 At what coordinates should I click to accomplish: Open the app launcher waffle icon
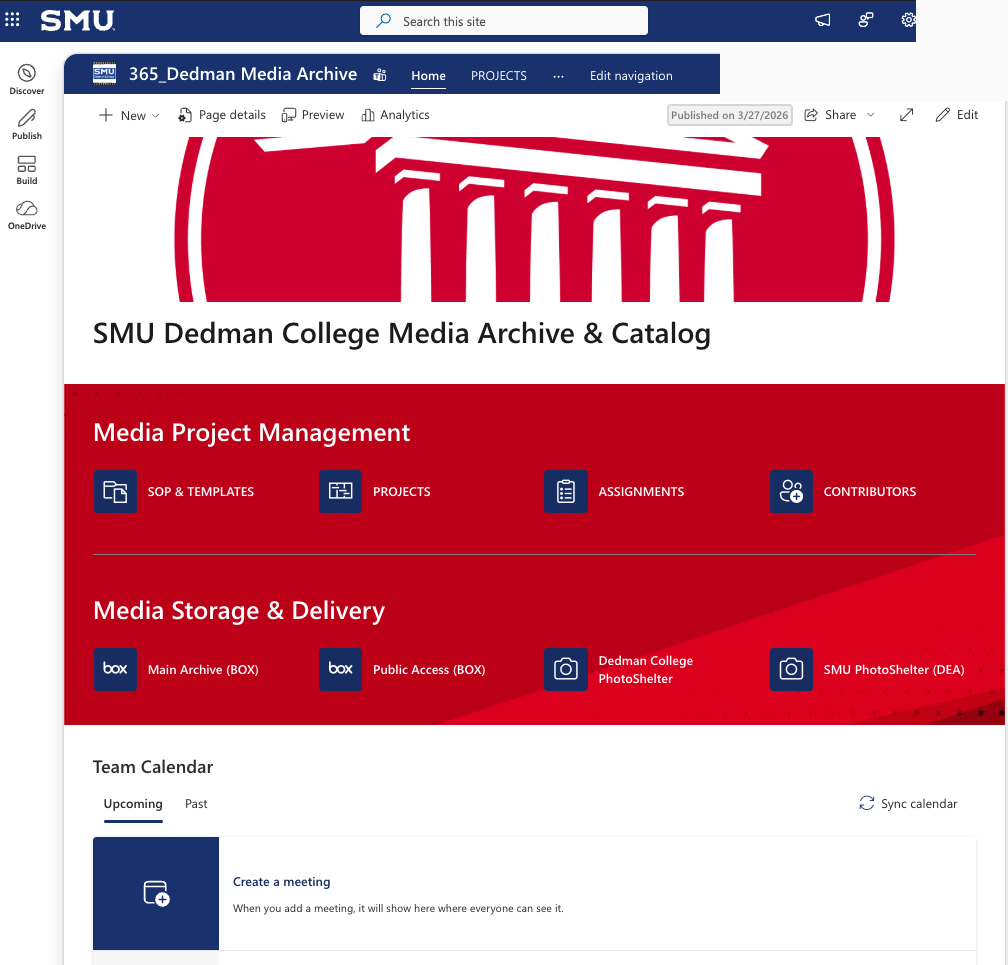click(x=12, y=20)
